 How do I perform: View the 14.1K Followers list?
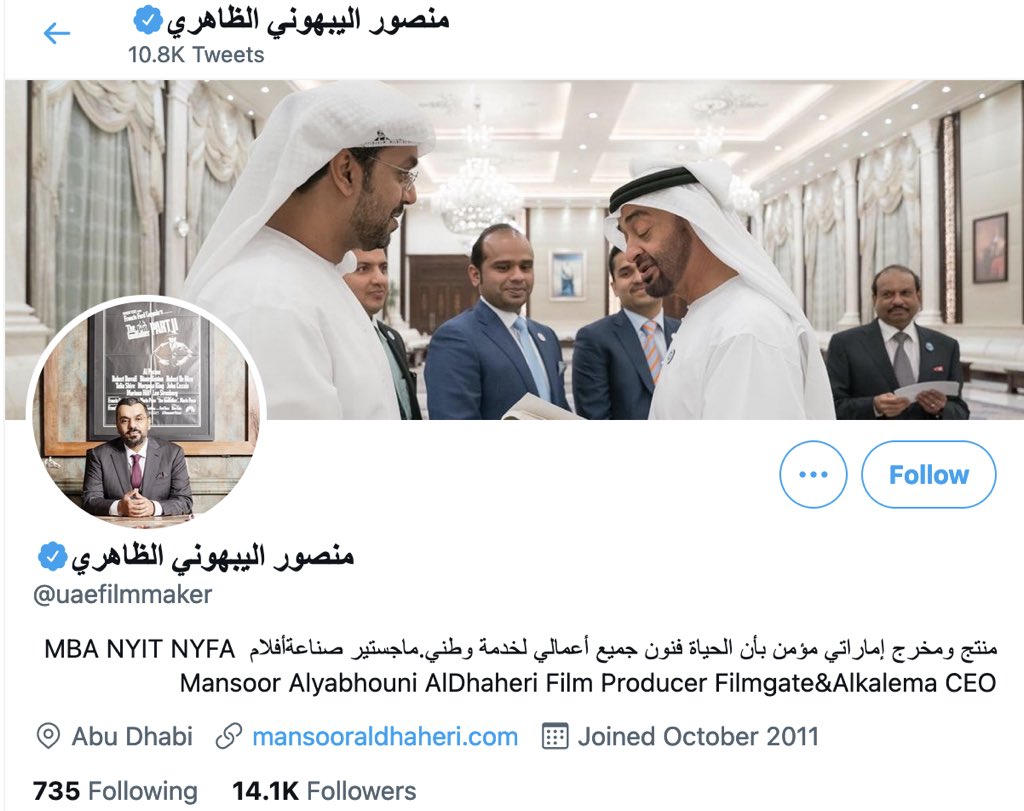click(x=324, y=791)
